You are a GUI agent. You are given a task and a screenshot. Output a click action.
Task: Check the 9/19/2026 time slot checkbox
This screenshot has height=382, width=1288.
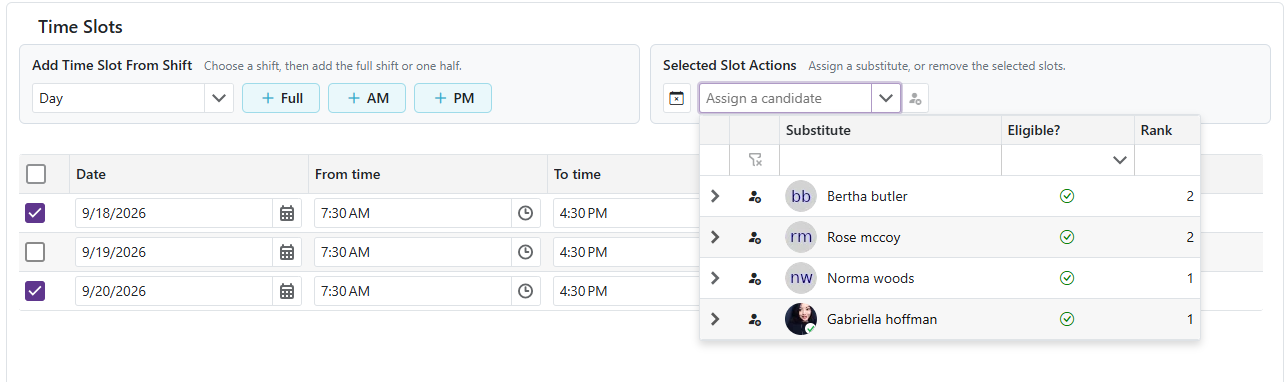[x=36, y=252]
